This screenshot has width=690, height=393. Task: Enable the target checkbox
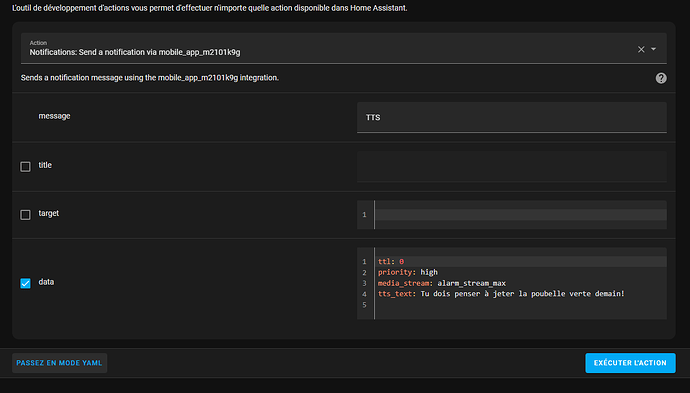click(26, 214)
